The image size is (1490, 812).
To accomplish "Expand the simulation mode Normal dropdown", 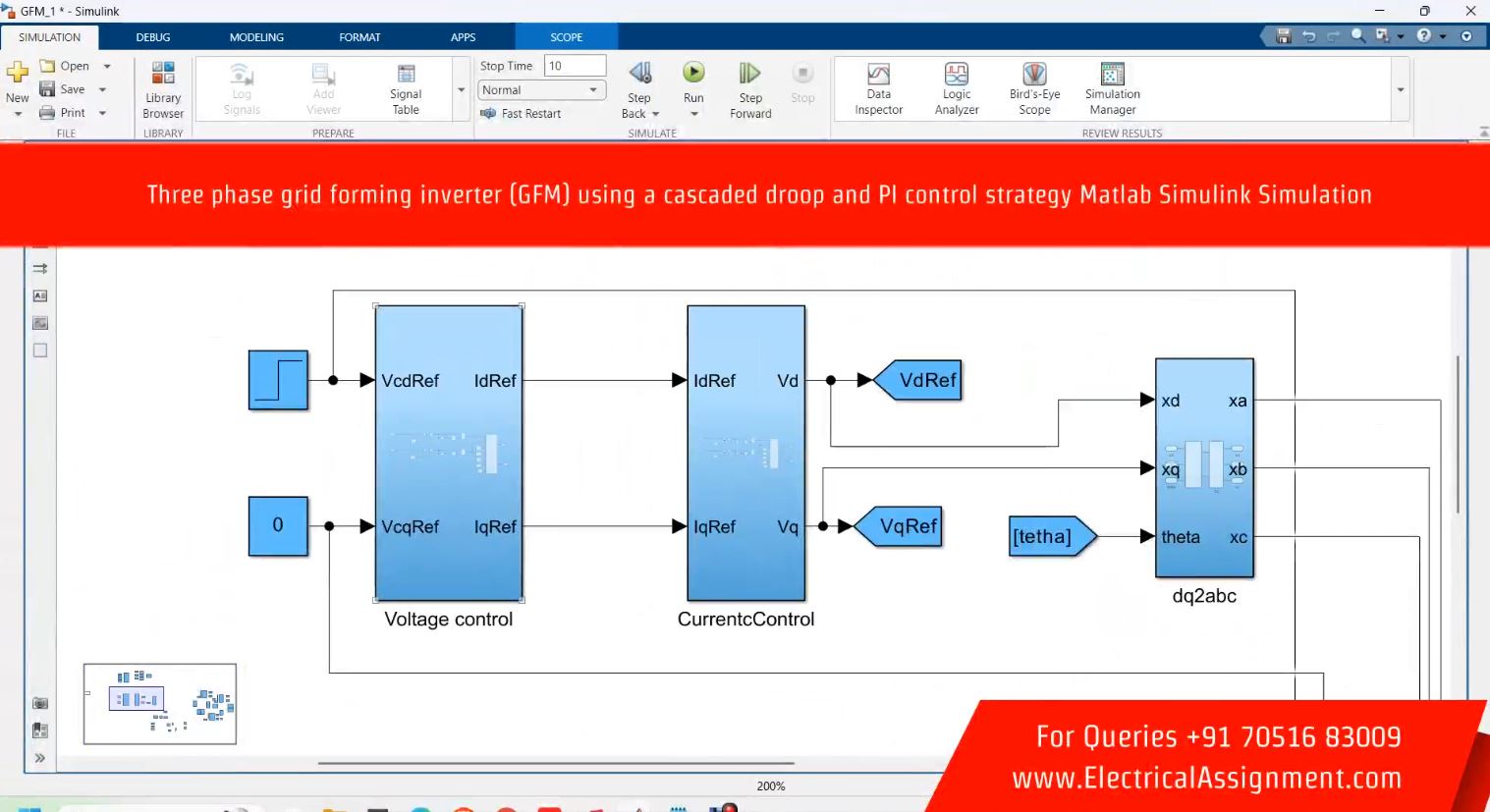I will pyautogui.click(x=592, y=90).
